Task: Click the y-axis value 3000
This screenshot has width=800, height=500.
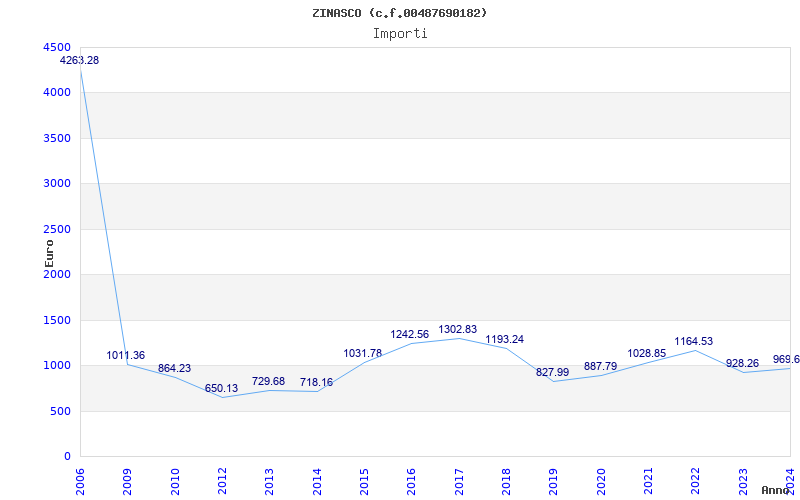Action: (x=57, y=183)
